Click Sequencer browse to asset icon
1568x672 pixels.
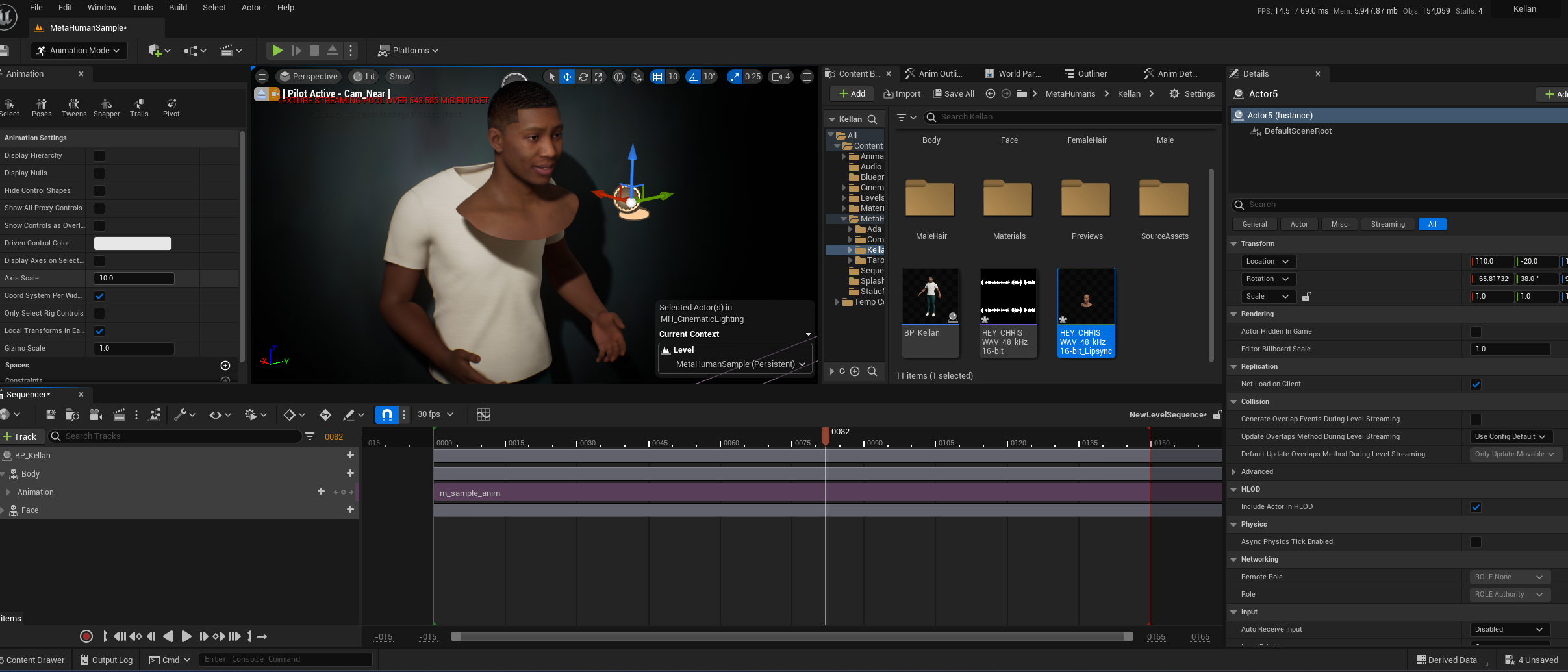tap(73, 414)
